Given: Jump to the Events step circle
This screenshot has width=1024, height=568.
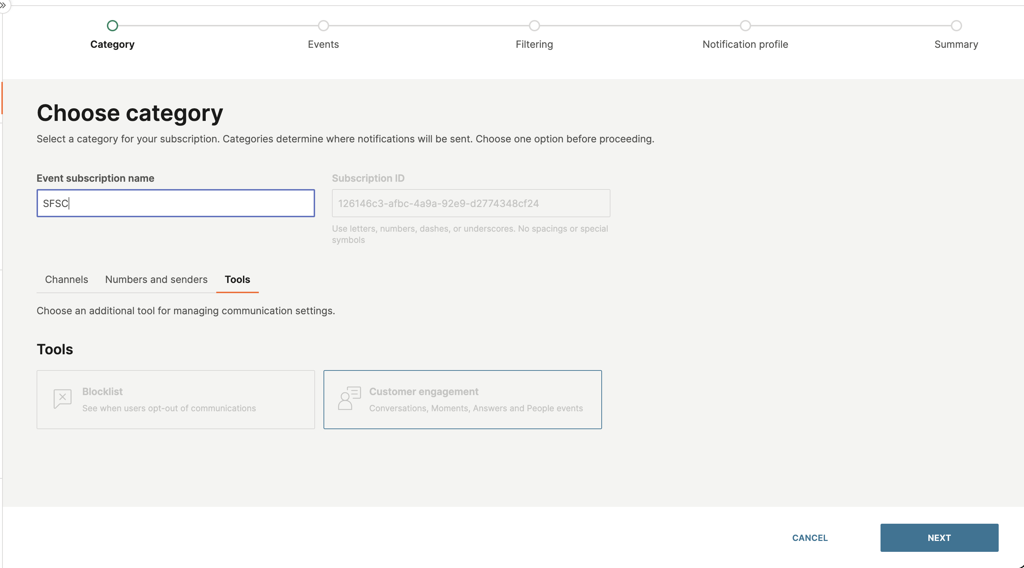Looking at the screenshot, I should tap(323, 25).
